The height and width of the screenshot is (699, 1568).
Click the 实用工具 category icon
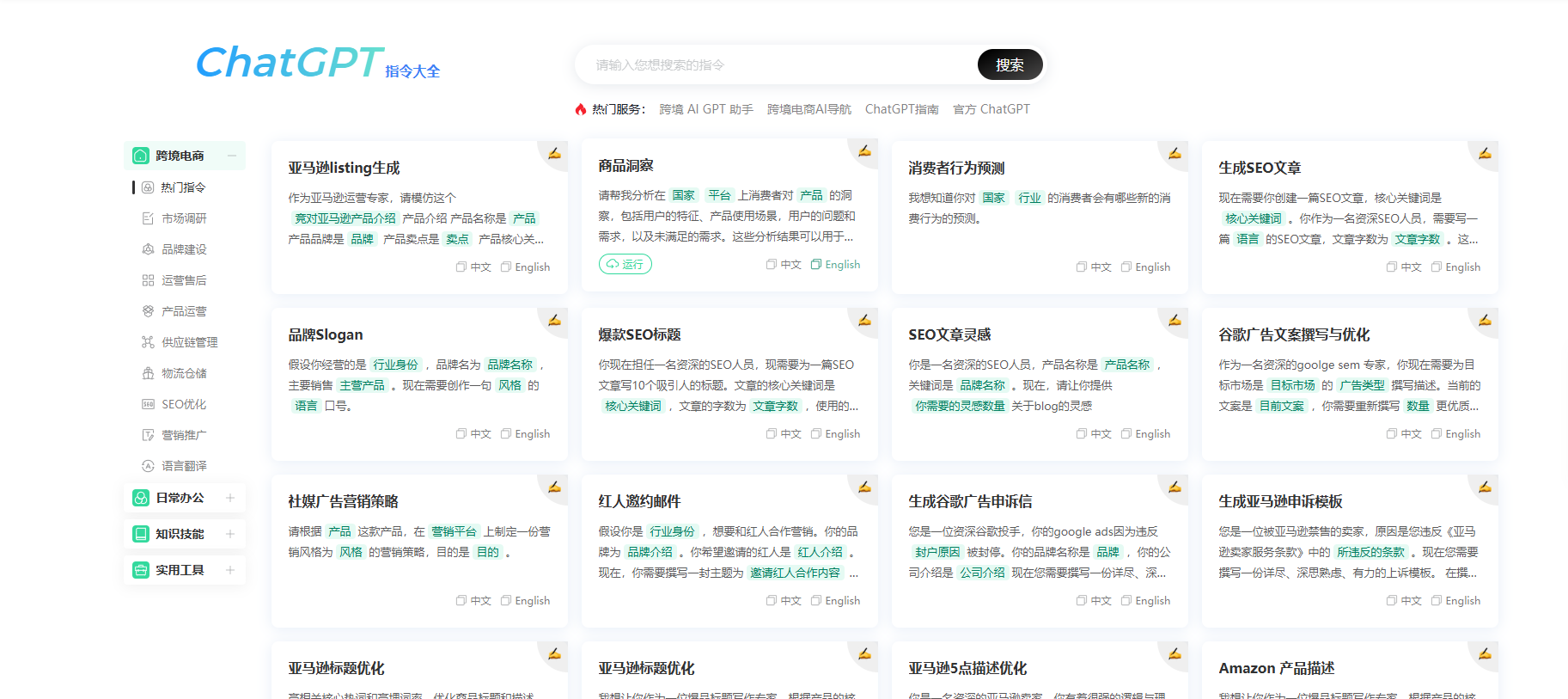(141, 570)
